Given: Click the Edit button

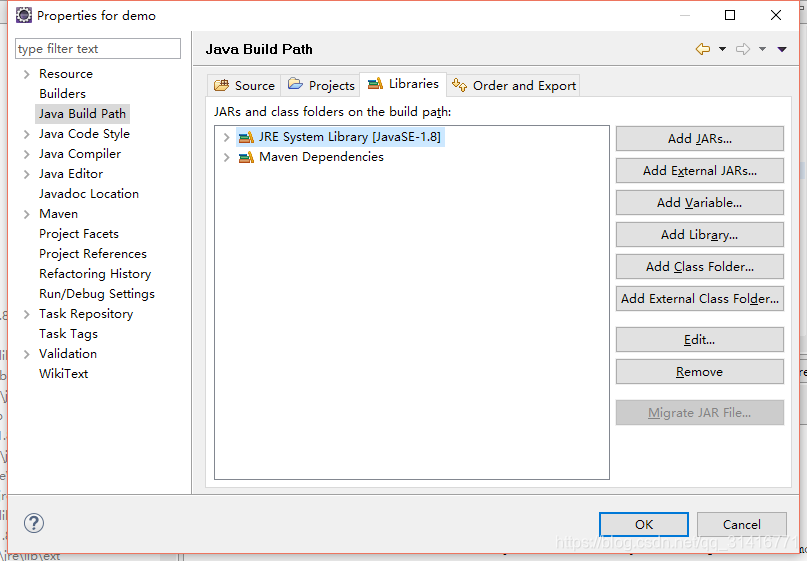Looking at the screenshot, I should click(x=700, y=340).
